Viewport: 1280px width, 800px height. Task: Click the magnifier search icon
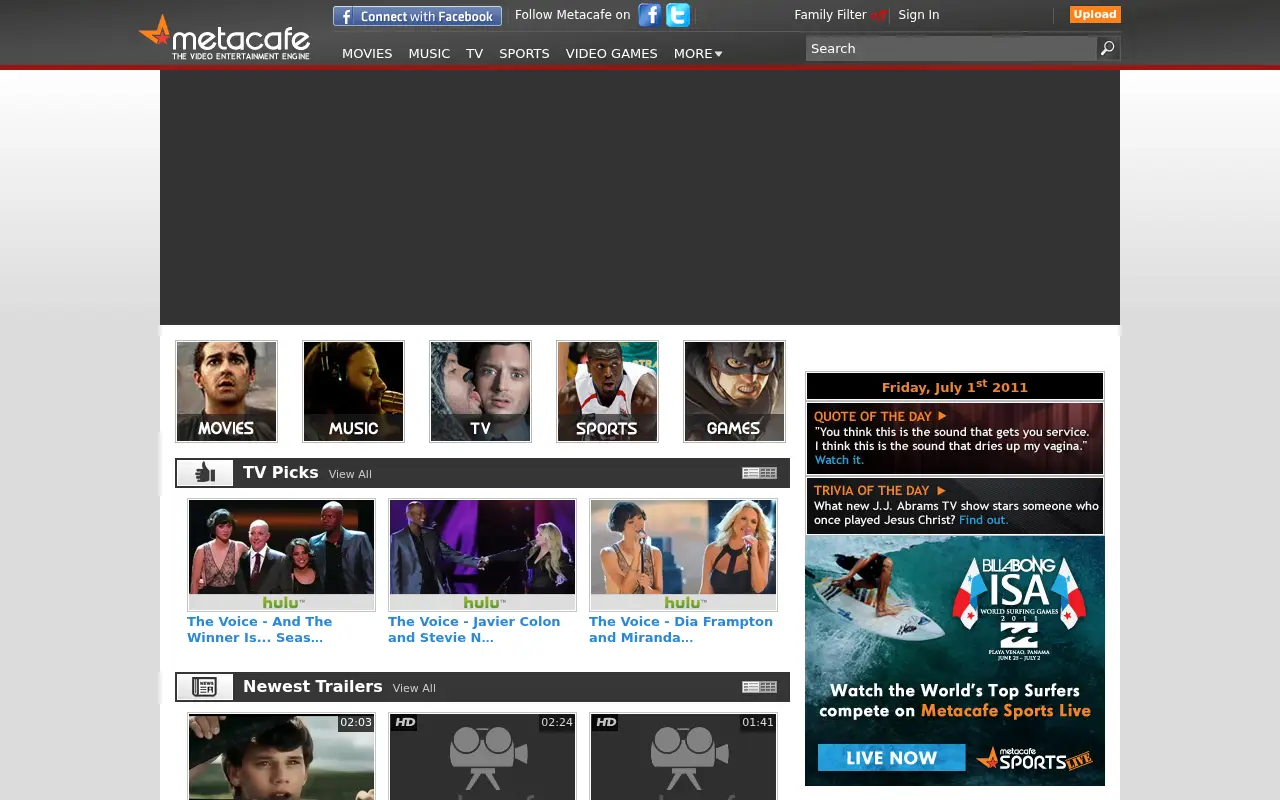(x=1107, y=48)
